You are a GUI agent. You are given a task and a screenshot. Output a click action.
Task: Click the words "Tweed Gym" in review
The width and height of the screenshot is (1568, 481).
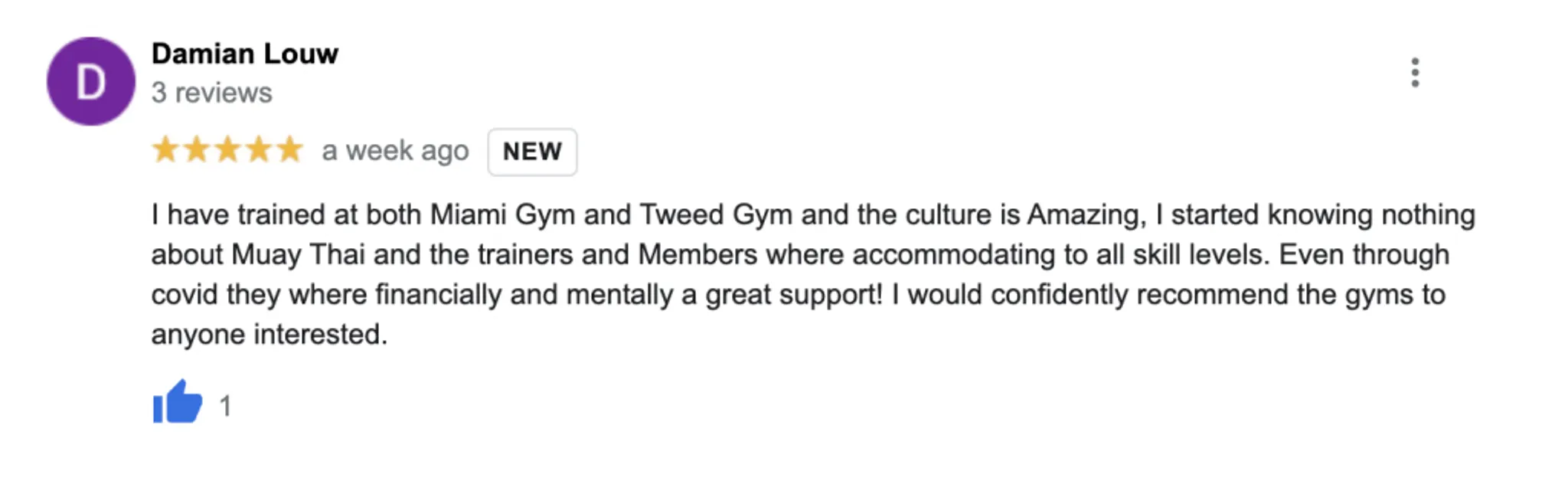pos(716,214)
